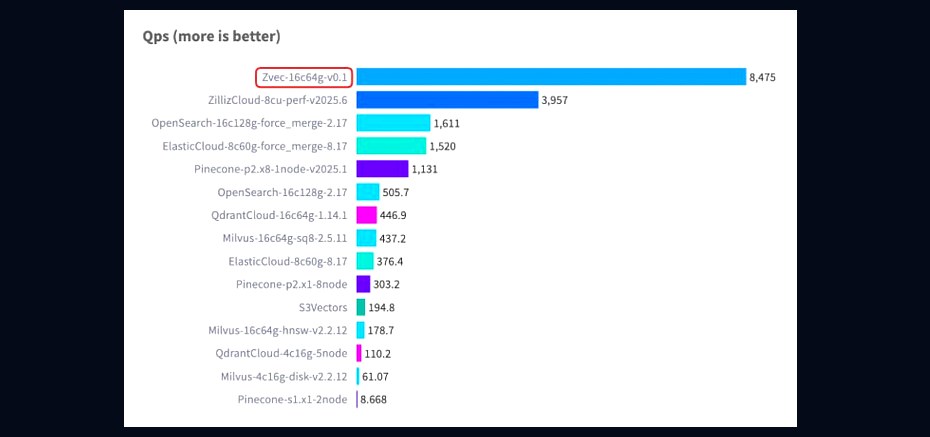Click the value 1,611
The image size is (930, 437).
[x=447, y=124]
